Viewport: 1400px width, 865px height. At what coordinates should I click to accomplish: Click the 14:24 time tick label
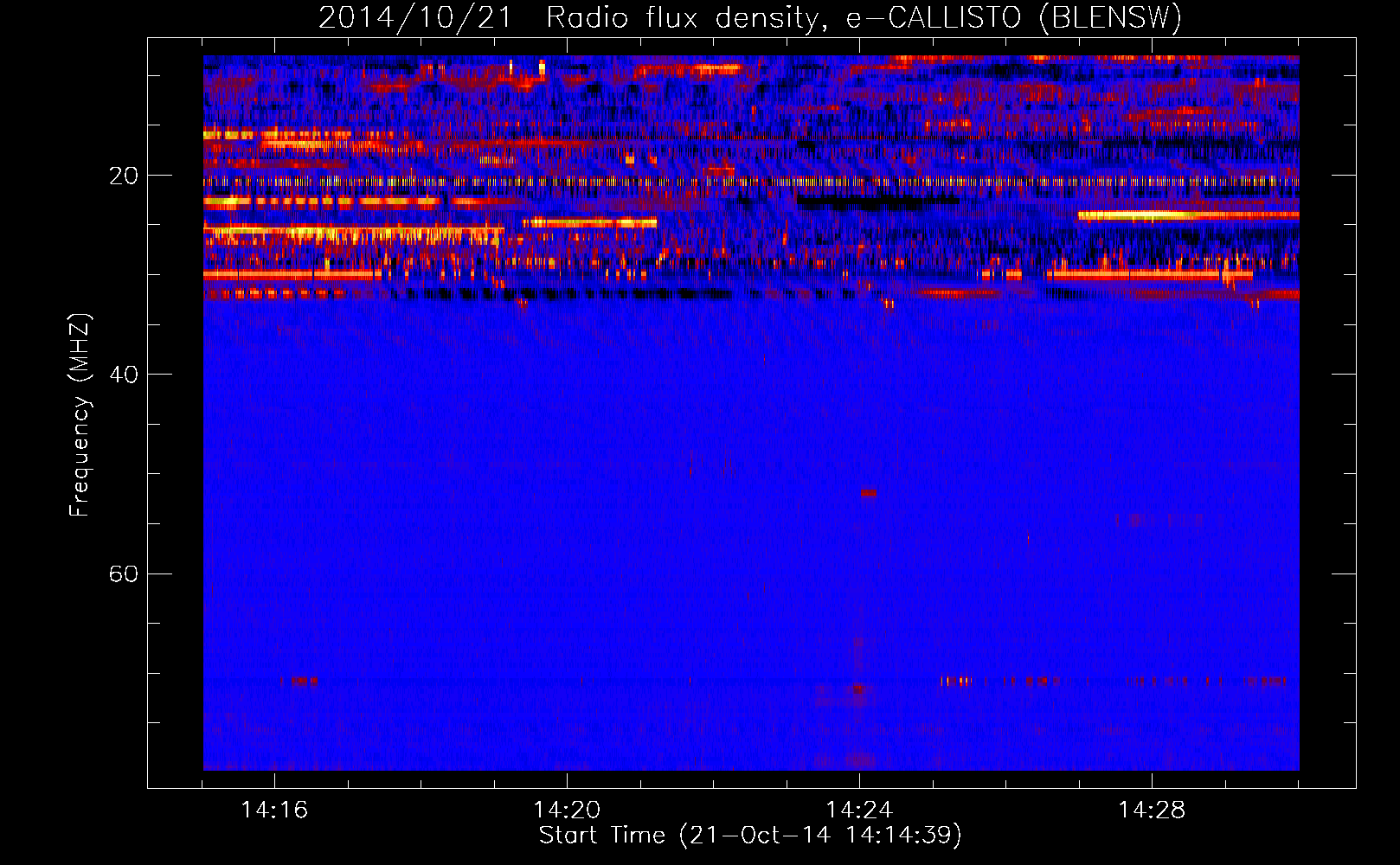point(859,810)
